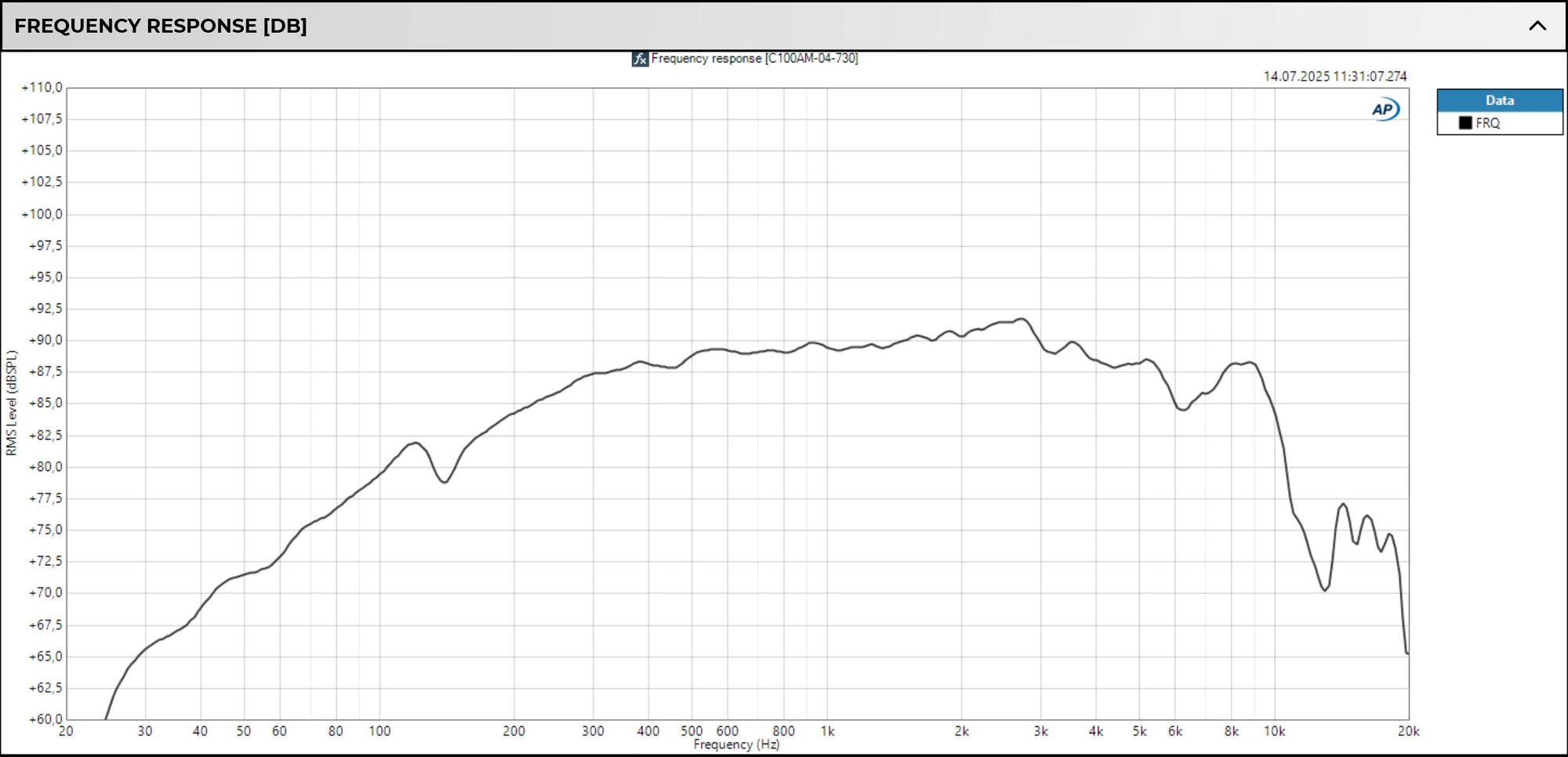Click the chart title Frequency response [C100AM-04-730]
This screenshot has height=757, width=1568.
(755, 58)
